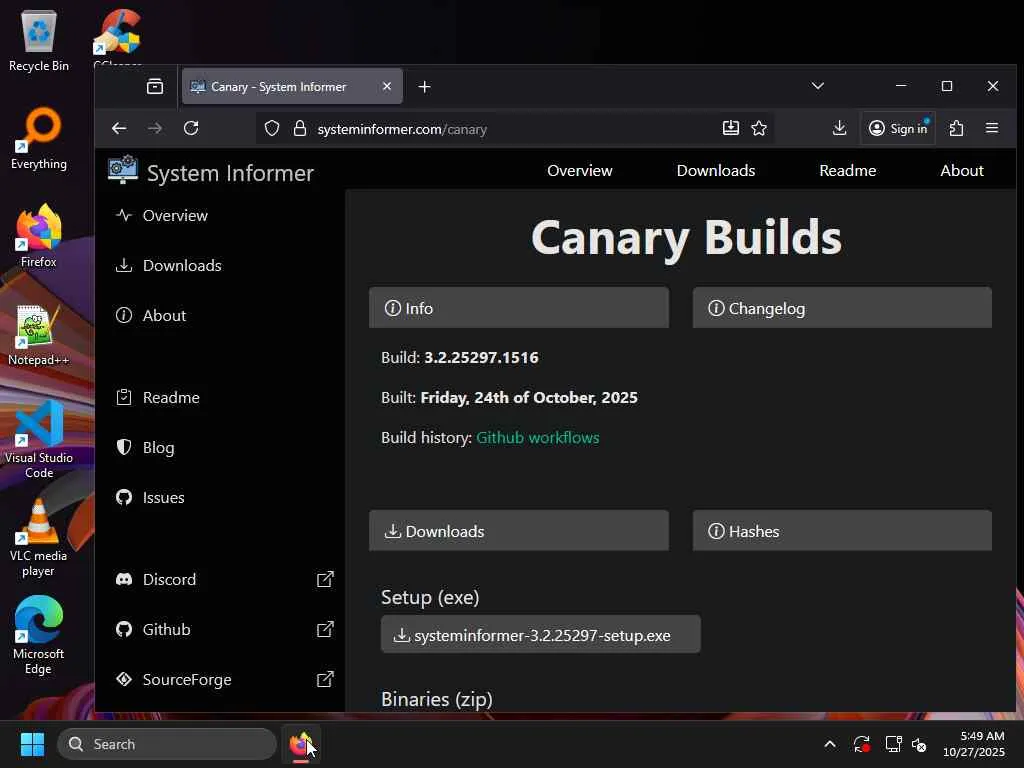Click the Canary Builds heading

(x=686, y=238)
